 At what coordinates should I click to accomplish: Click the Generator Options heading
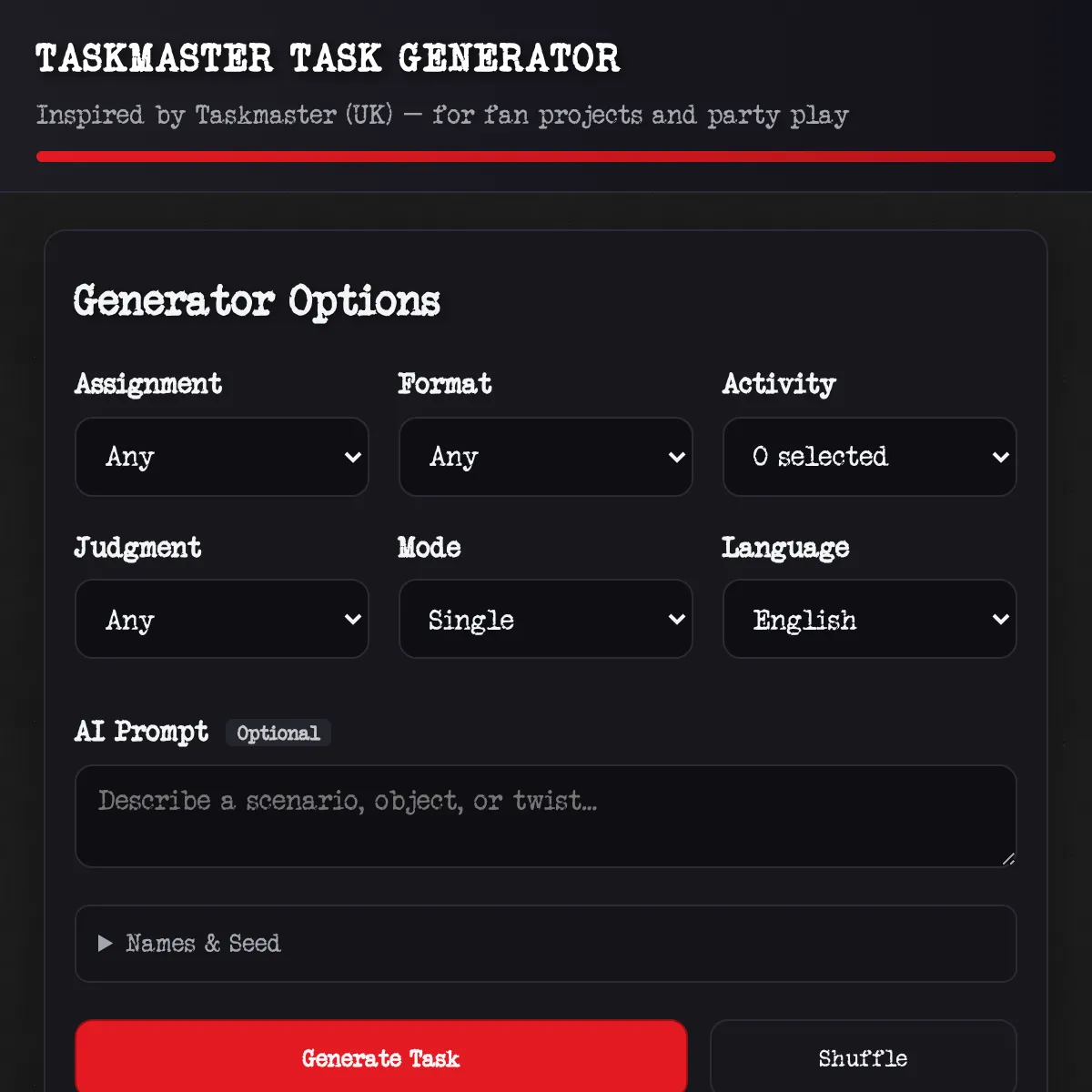coord(257,301)
